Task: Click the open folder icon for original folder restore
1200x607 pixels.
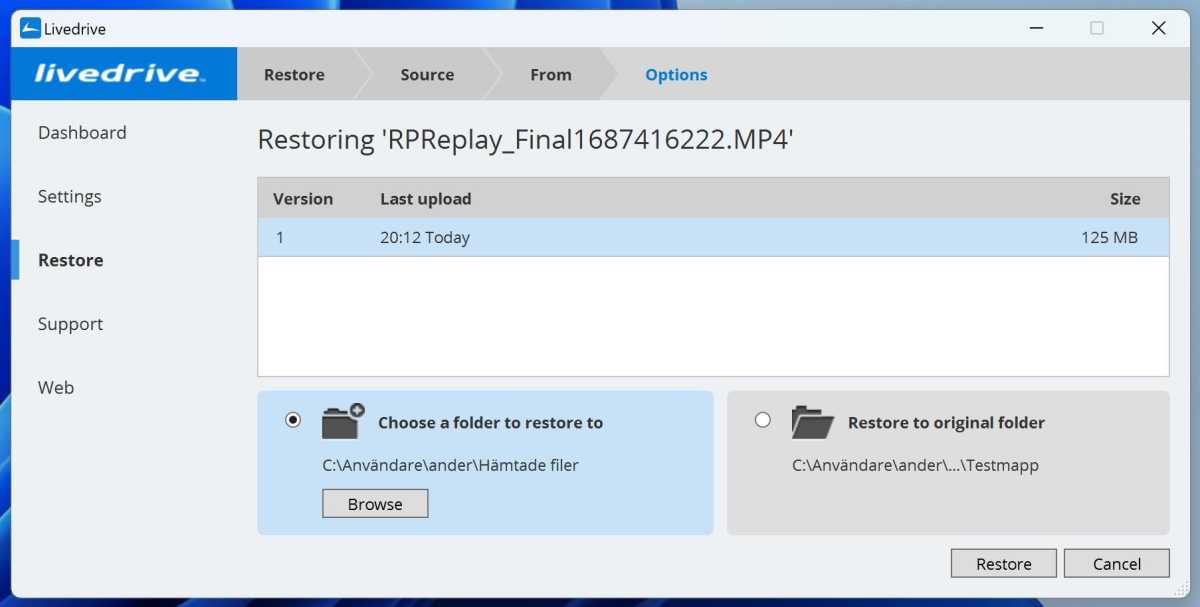Action: [812, 421]
